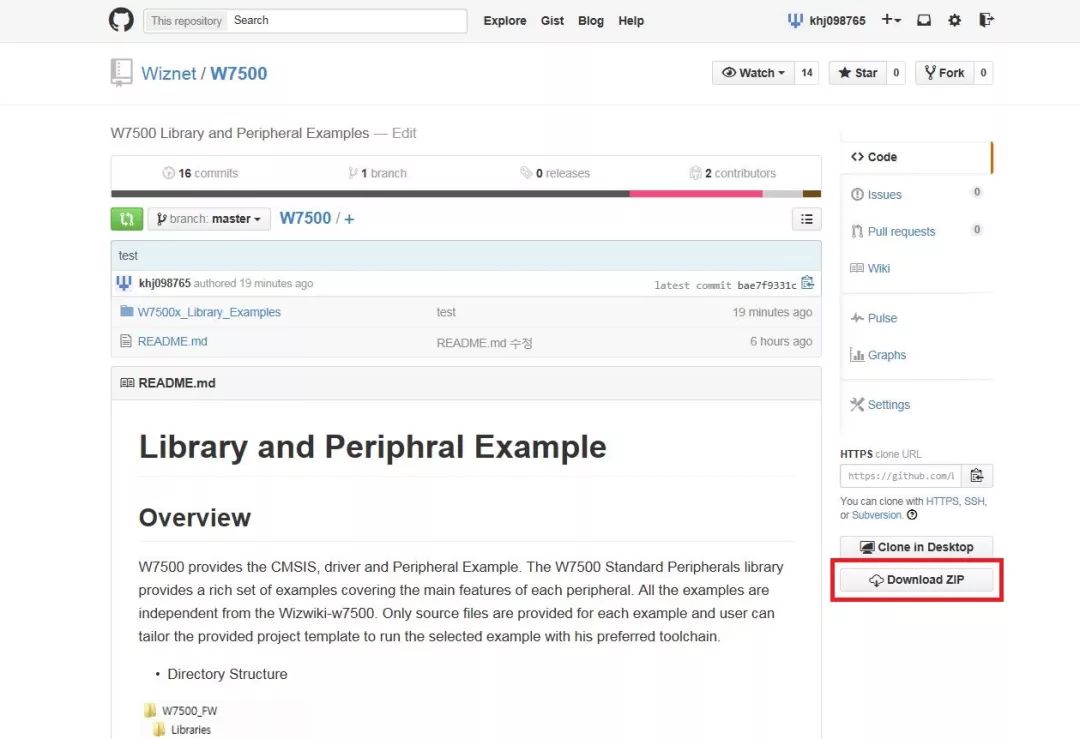This screenshot has height=739, width=1080.
Task: Open the branch: master dropdown
Action: point(209,219)
